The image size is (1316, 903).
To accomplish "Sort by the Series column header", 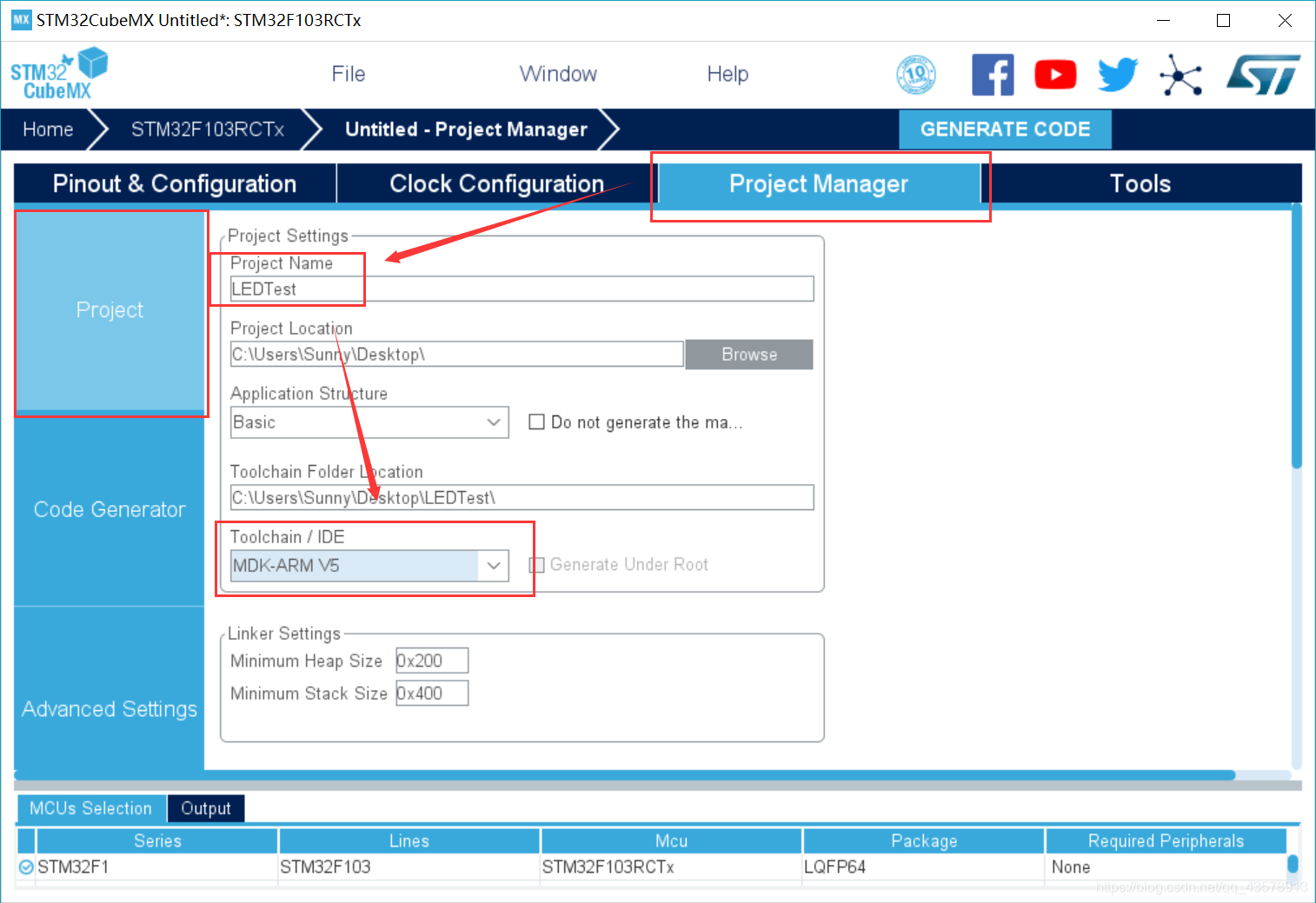I will pos(157,841).
